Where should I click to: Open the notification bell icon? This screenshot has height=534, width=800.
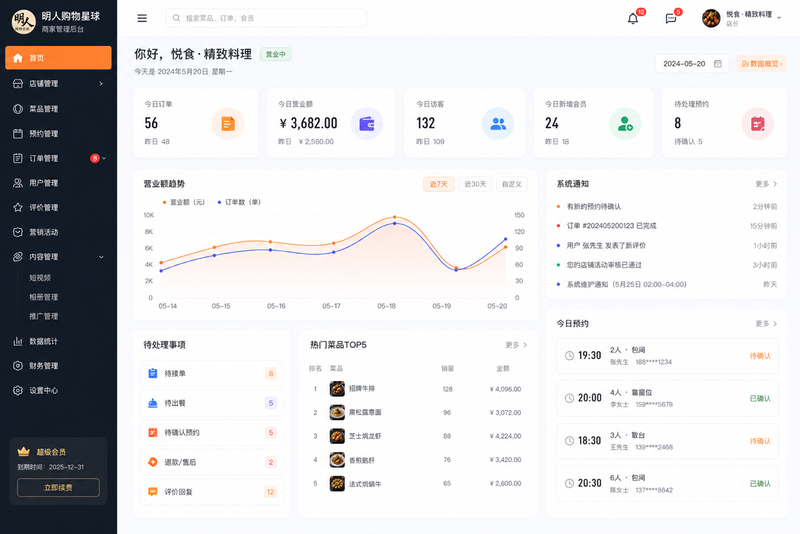(x=633, y=18)
